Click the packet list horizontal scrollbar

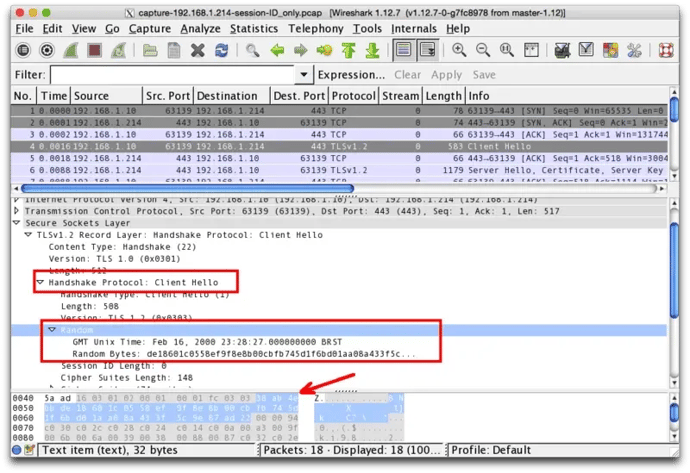point(200,187)
